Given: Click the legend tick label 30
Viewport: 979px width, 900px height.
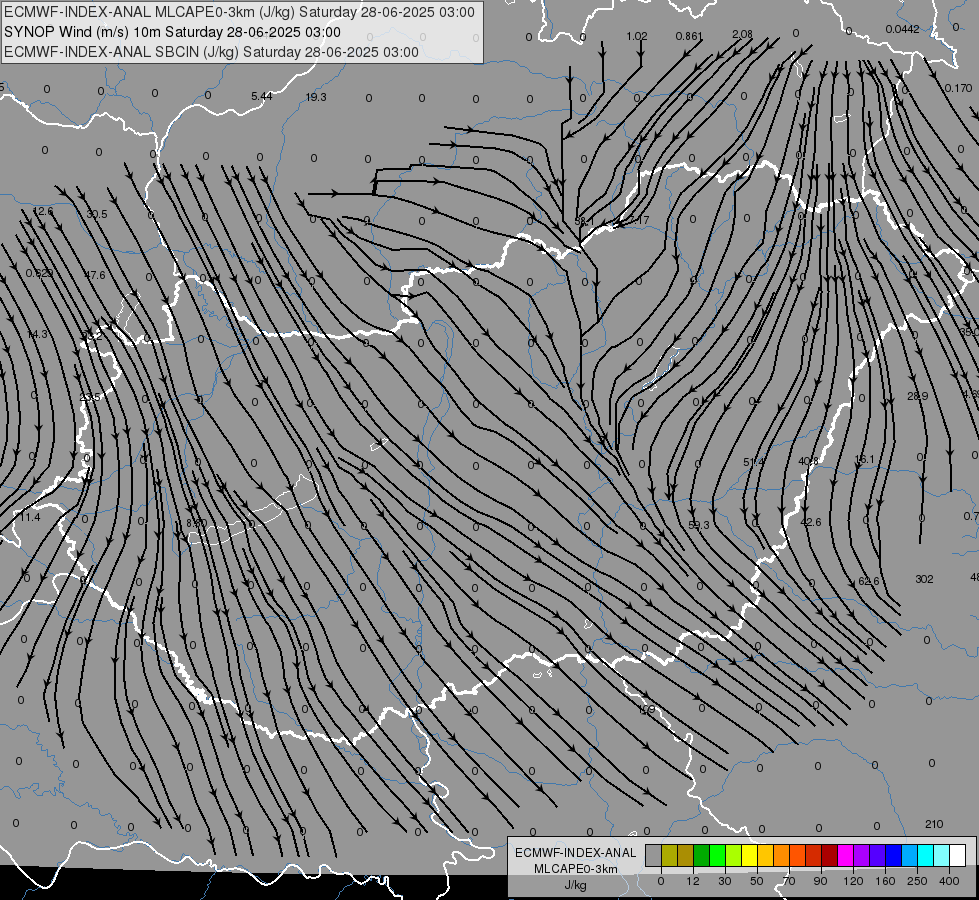Looking at the screenshot, I should [x=725, y=881].
